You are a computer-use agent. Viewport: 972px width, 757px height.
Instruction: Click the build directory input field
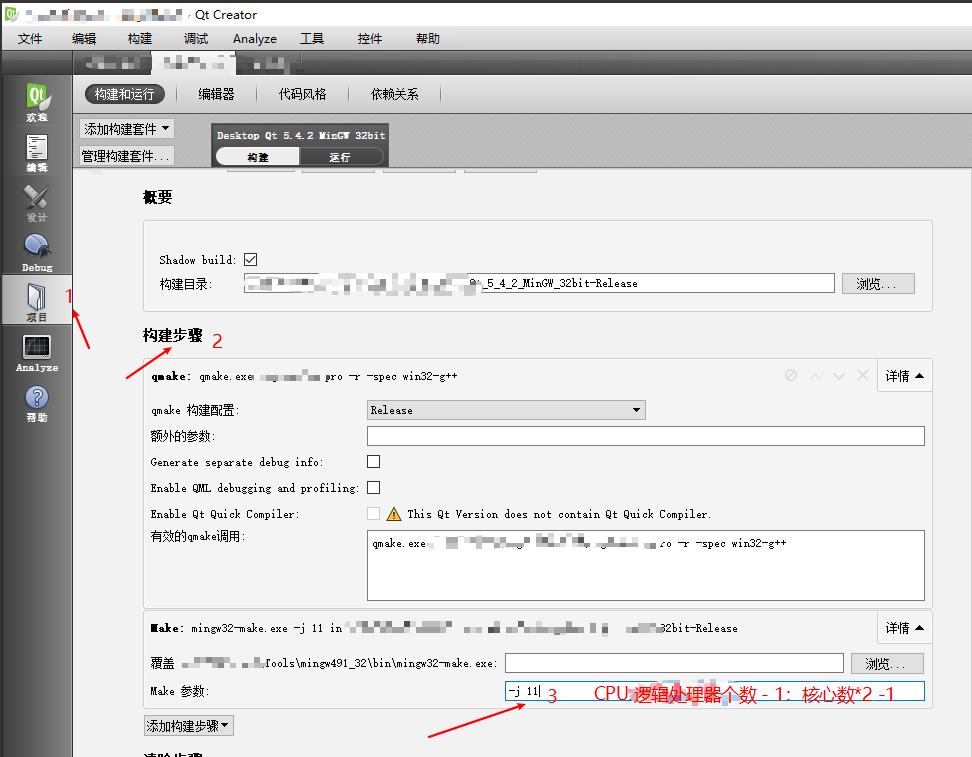pyautogui.click(x=539, y=283)
